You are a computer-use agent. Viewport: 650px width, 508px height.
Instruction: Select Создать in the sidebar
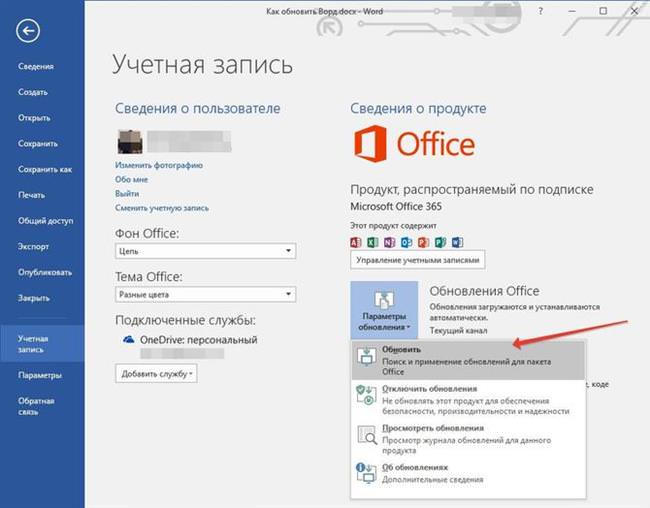coord(33,92)
